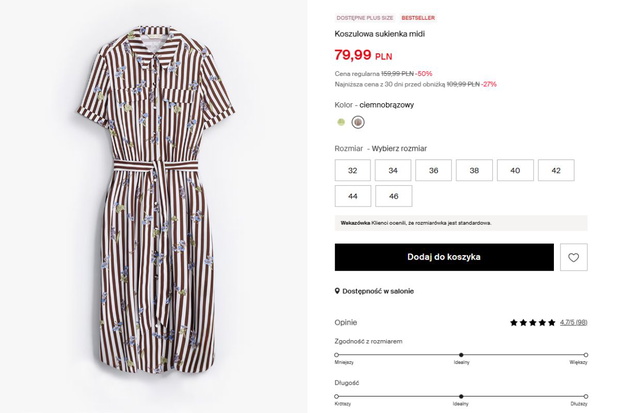Open the 4.7/5 (98) reviews link
The height and width of the screenshot is (413, 620).
pos(573,322)
